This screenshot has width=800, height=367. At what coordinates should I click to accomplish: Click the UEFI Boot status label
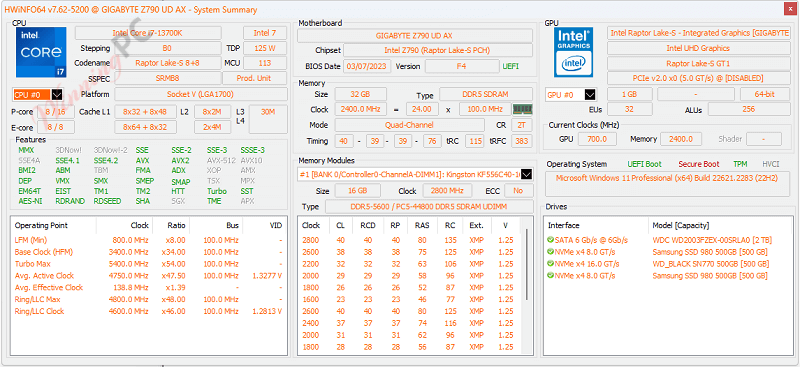(x=644, y=164)
